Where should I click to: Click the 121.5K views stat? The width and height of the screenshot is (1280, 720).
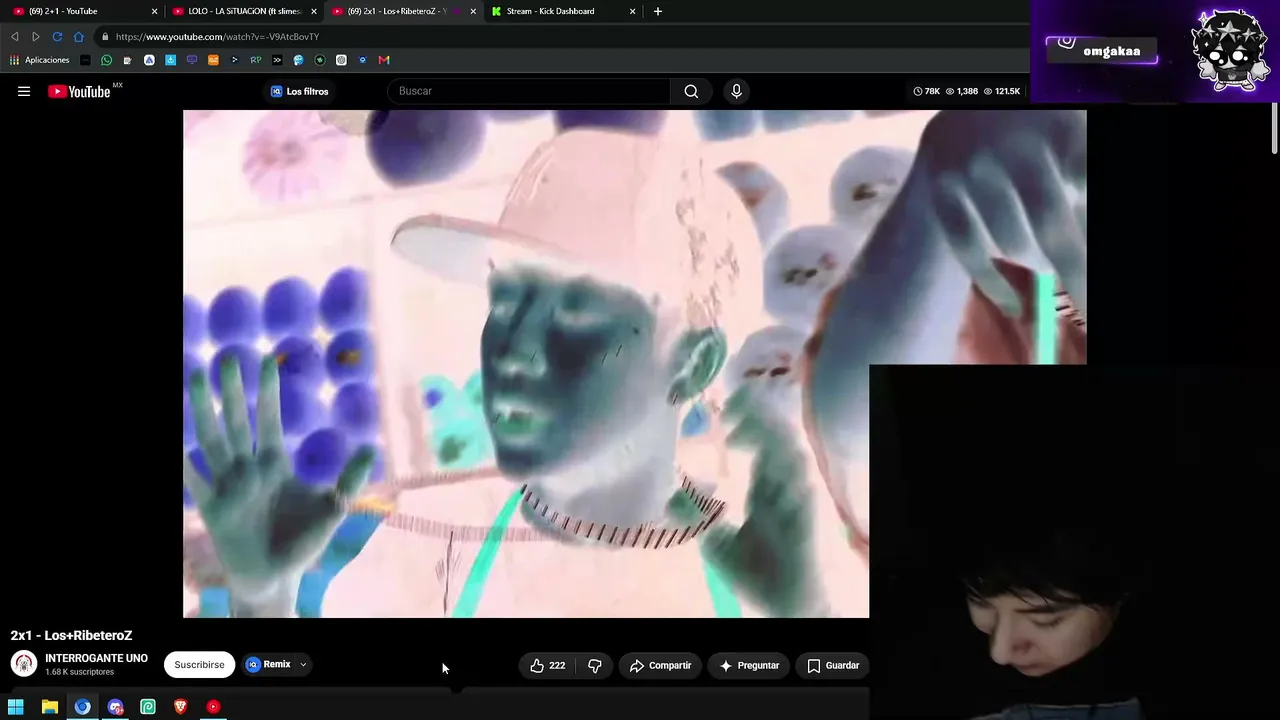tap(1002, 91)
